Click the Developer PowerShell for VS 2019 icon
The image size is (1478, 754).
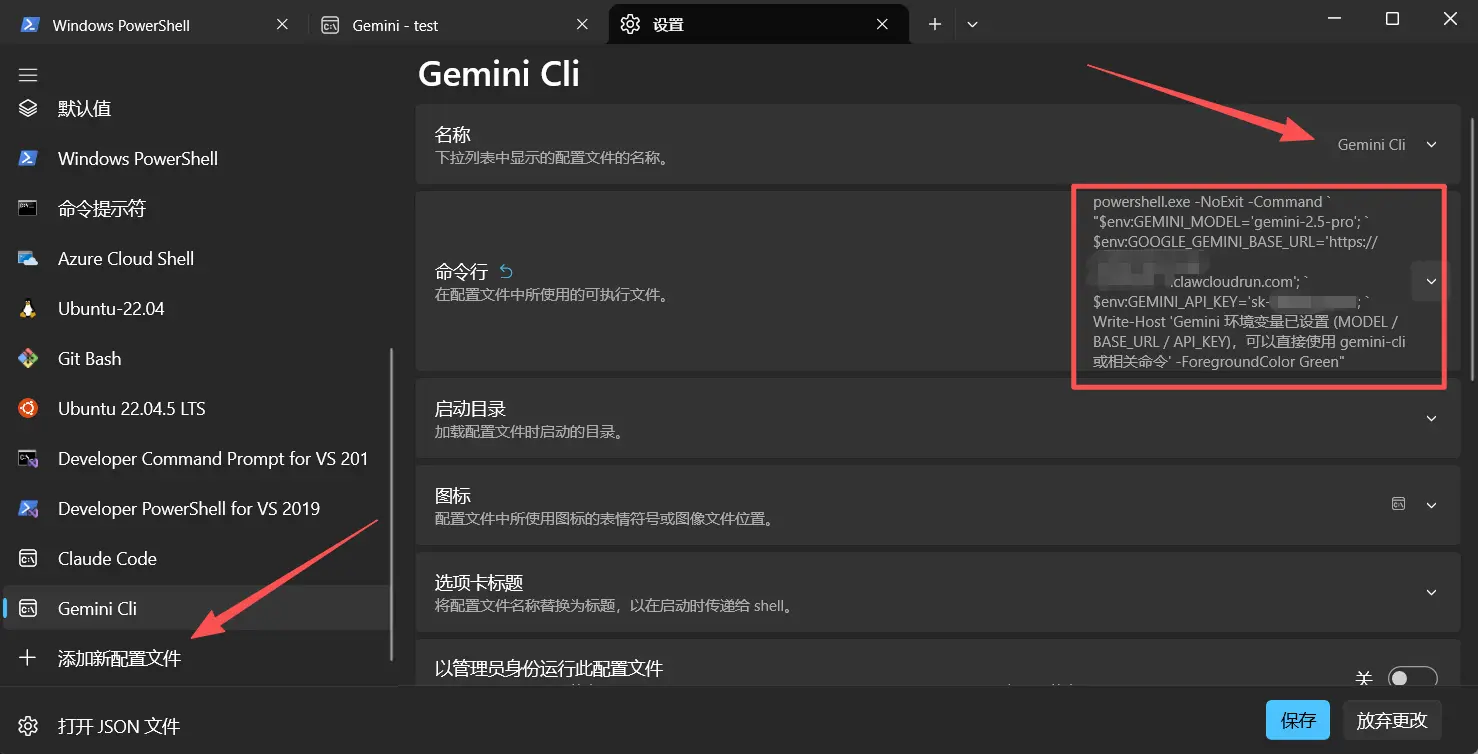(28, 509)
